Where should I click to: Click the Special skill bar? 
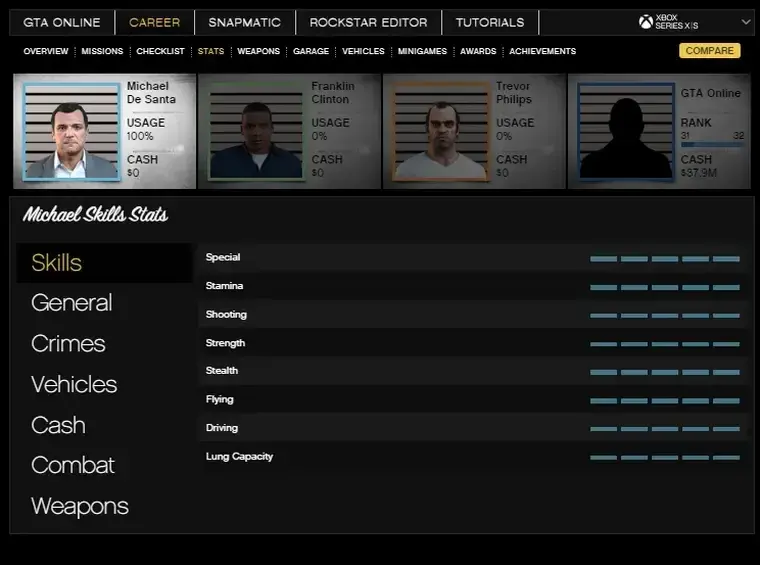pyautogui.click(x=665, y=259)
